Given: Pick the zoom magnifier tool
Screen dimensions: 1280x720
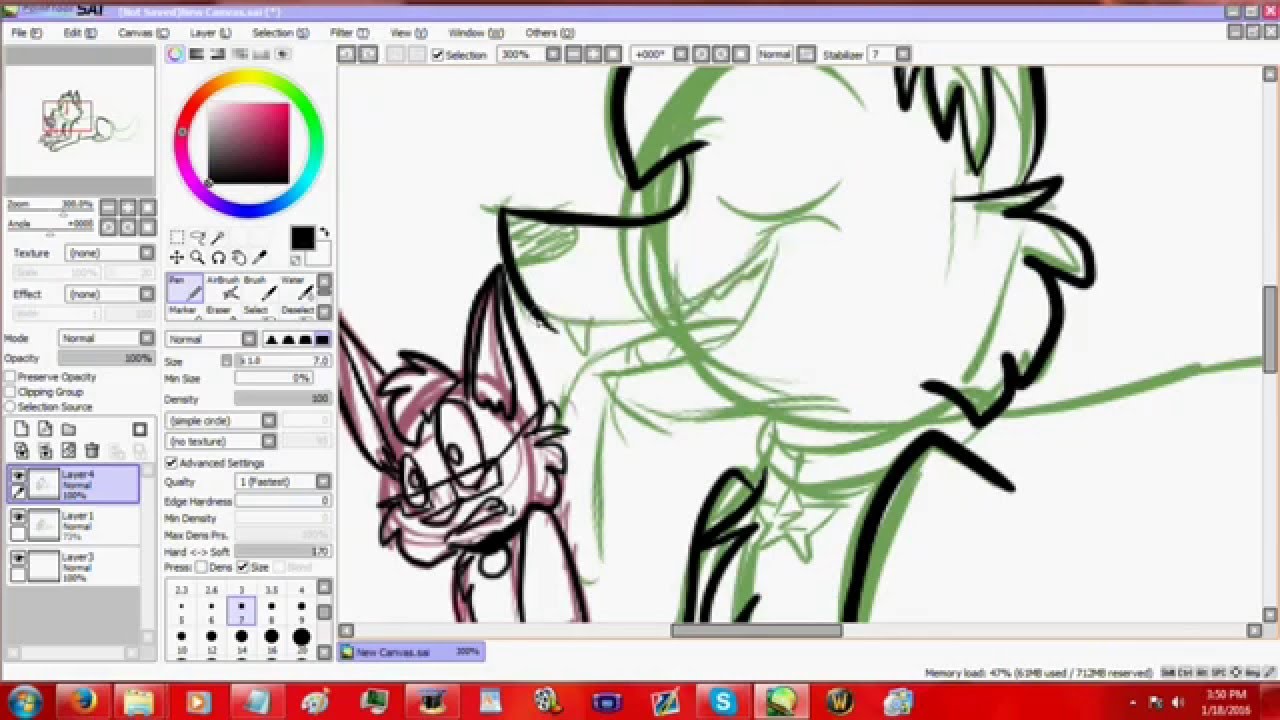Looking at the screenshot, I should click(198, 258).
